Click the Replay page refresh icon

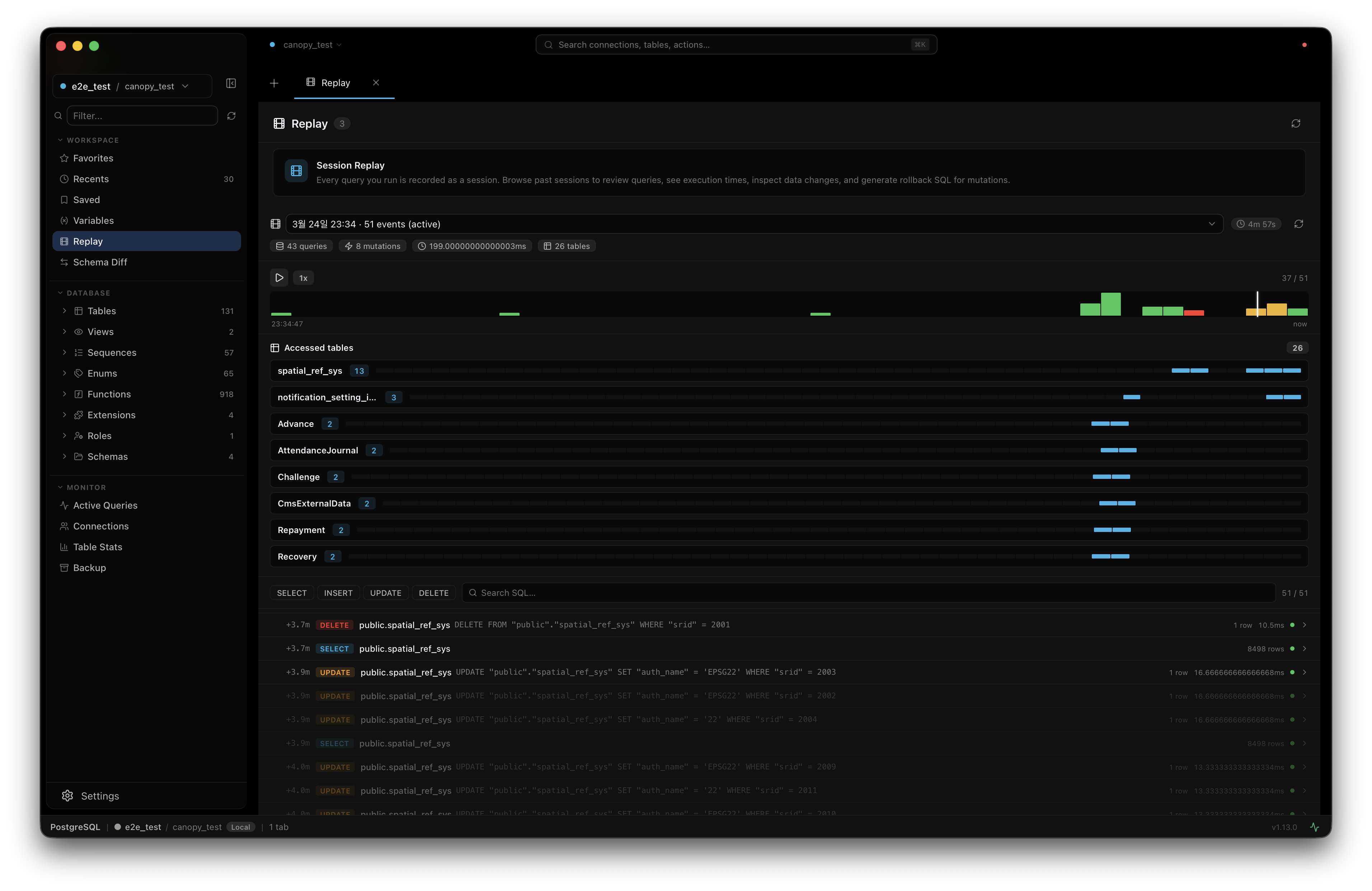tap(1295, 123)
